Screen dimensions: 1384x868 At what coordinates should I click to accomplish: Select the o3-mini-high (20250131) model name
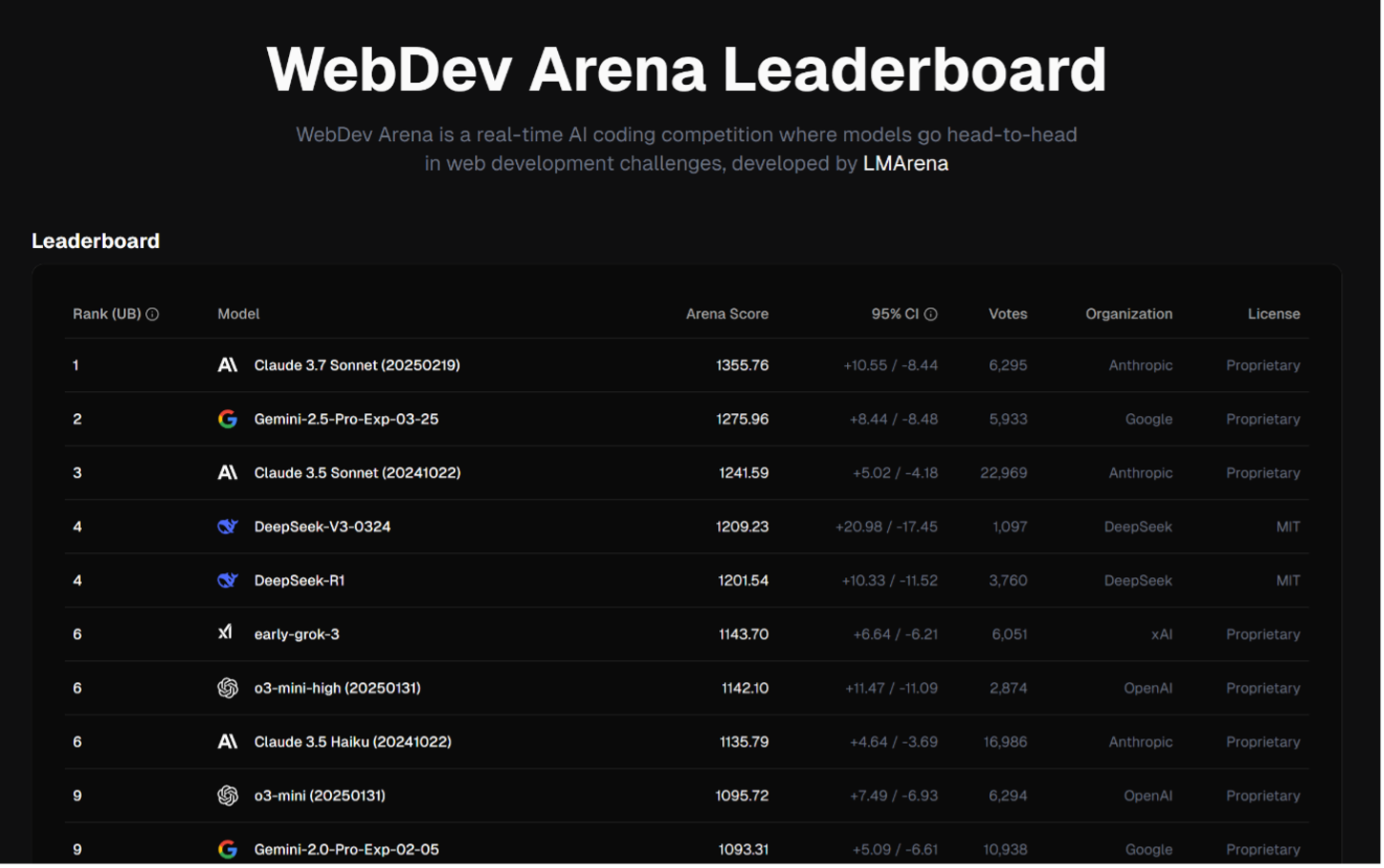pyautogui.click(x=339, y=689)
